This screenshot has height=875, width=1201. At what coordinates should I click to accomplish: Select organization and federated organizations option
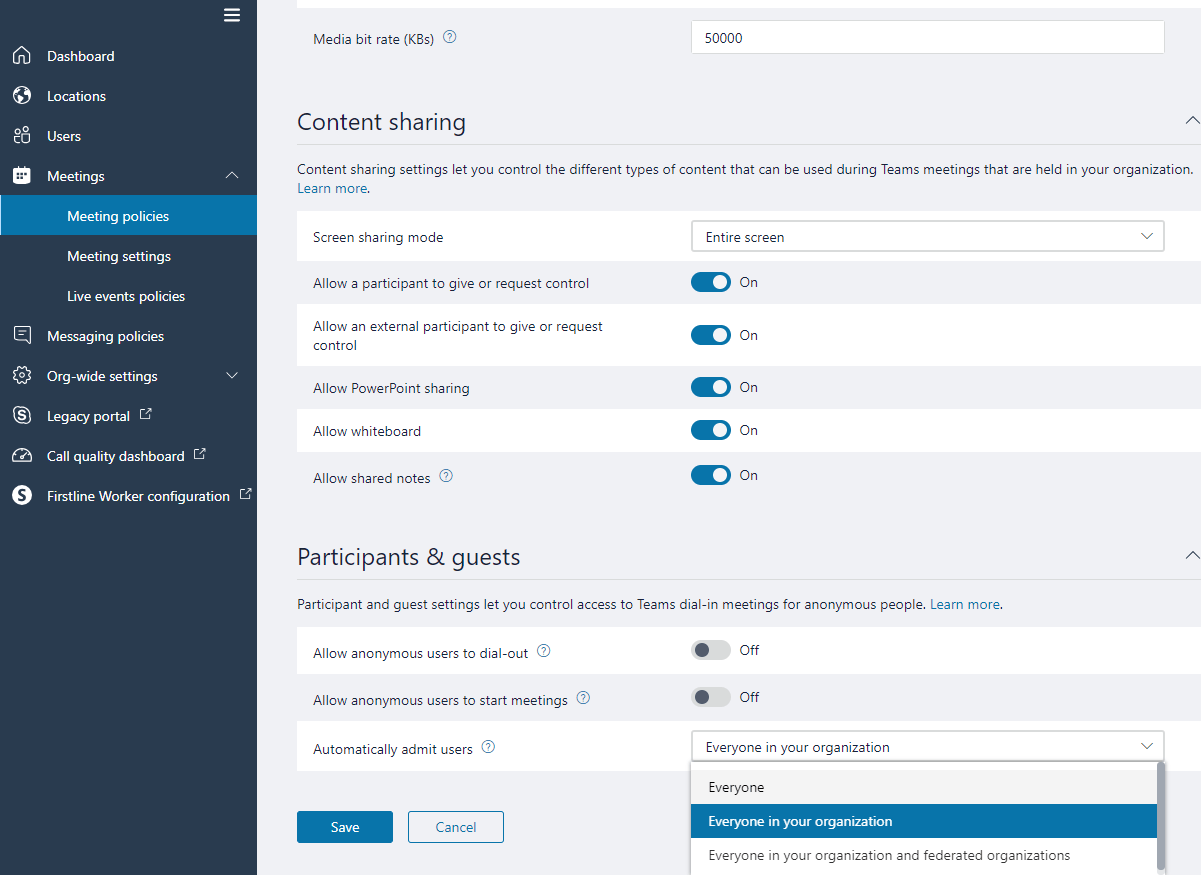click(x=924, y=855)
